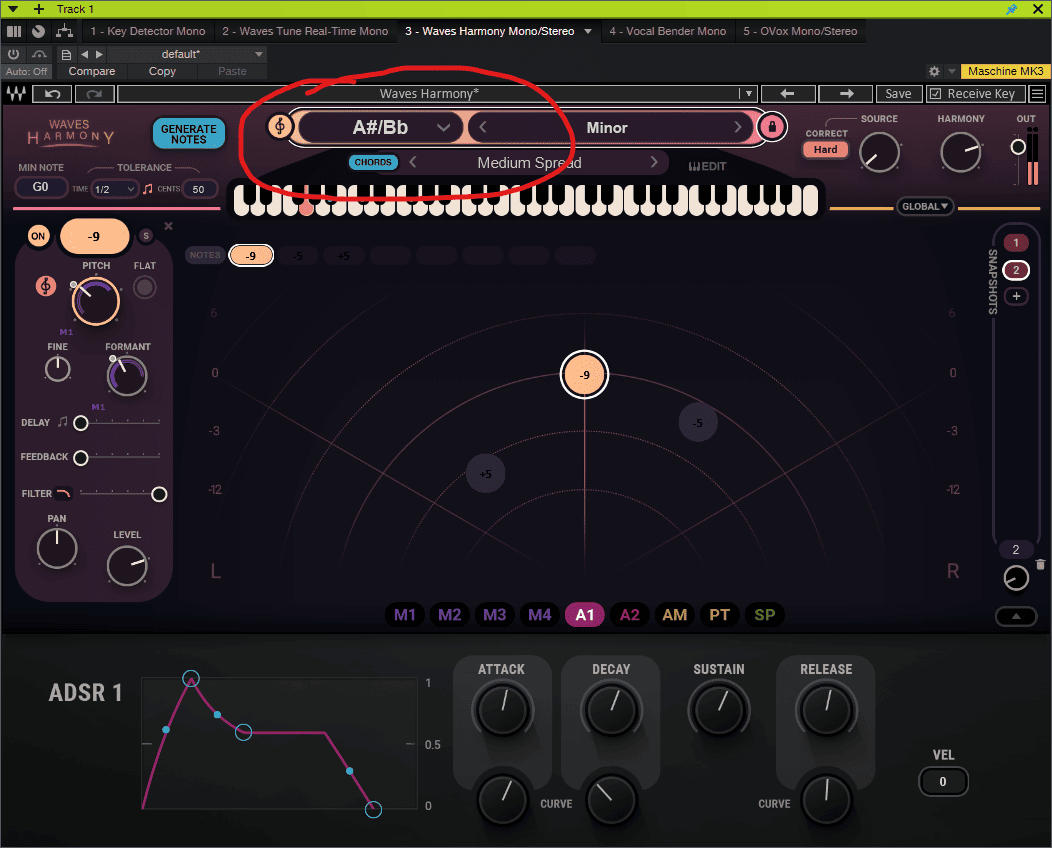
Task: Toggle the NOTES button
Action: 205,255
